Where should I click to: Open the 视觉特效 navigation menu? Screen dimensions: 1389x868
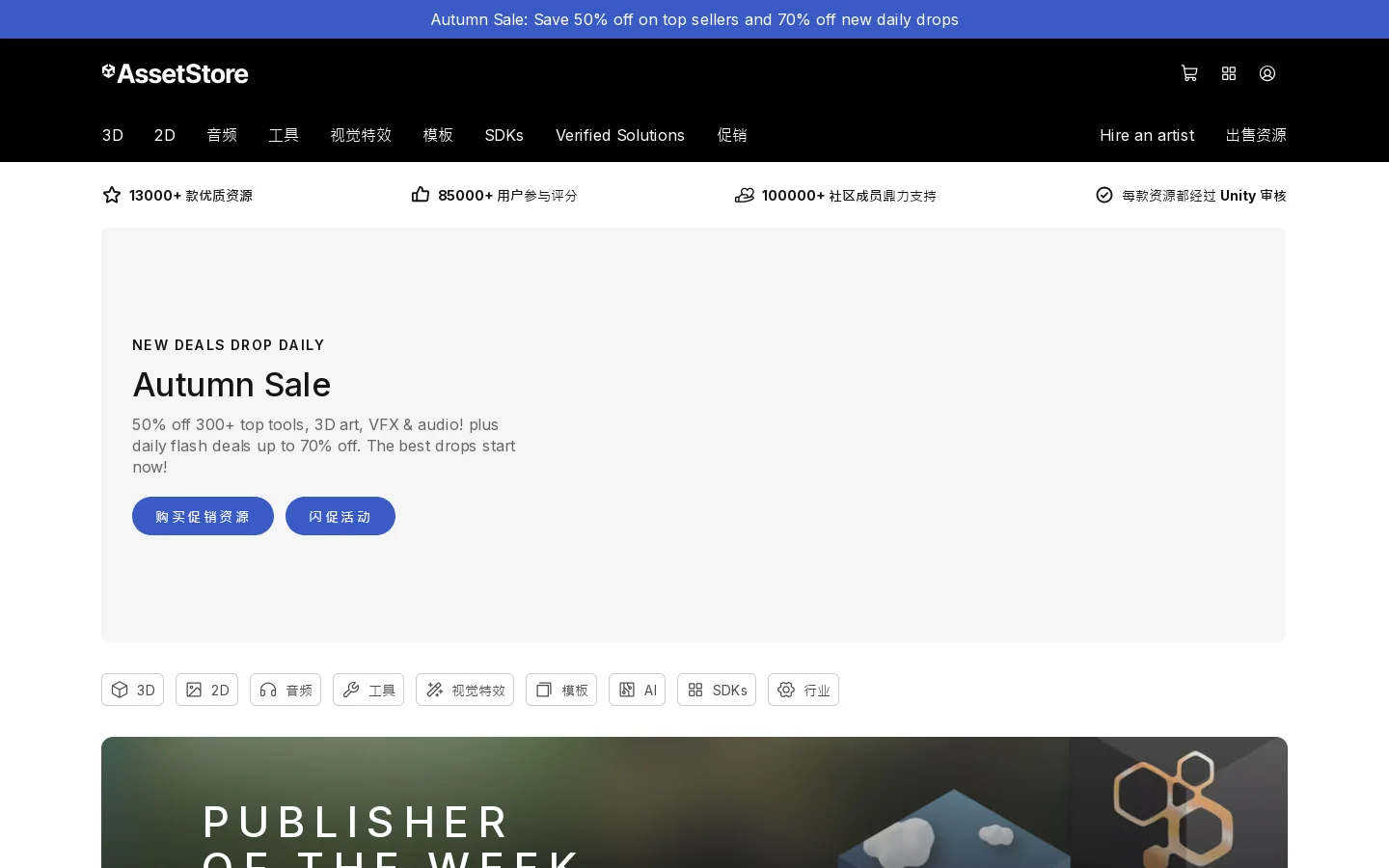click(361, 135)
